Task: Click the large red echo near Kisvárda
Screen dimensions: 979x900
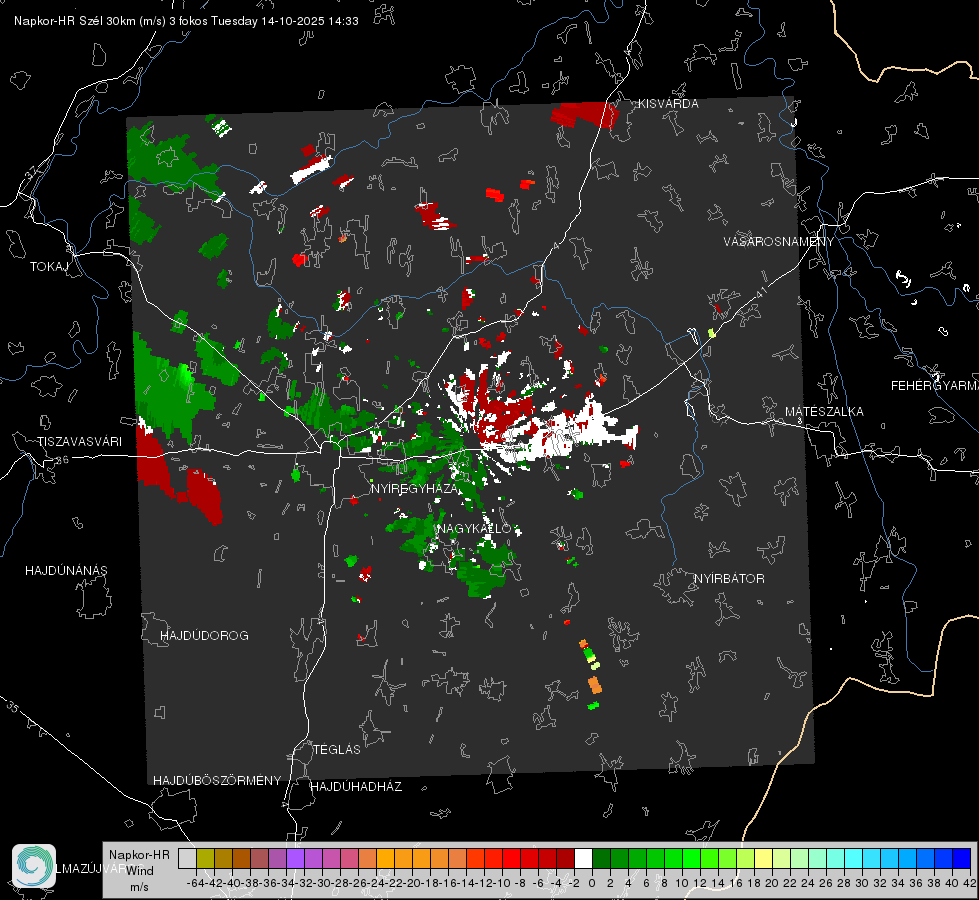Action: [584, 115]
